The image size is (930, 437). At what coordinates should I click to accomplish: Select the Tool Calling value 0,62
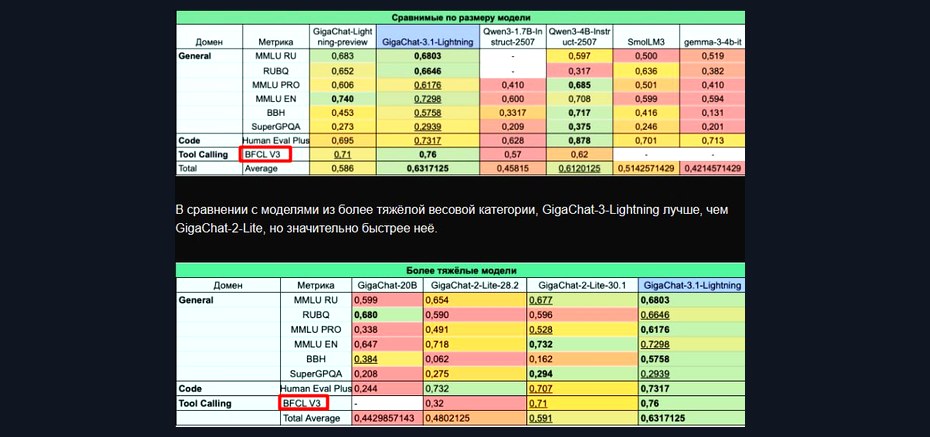pos(579,155)
